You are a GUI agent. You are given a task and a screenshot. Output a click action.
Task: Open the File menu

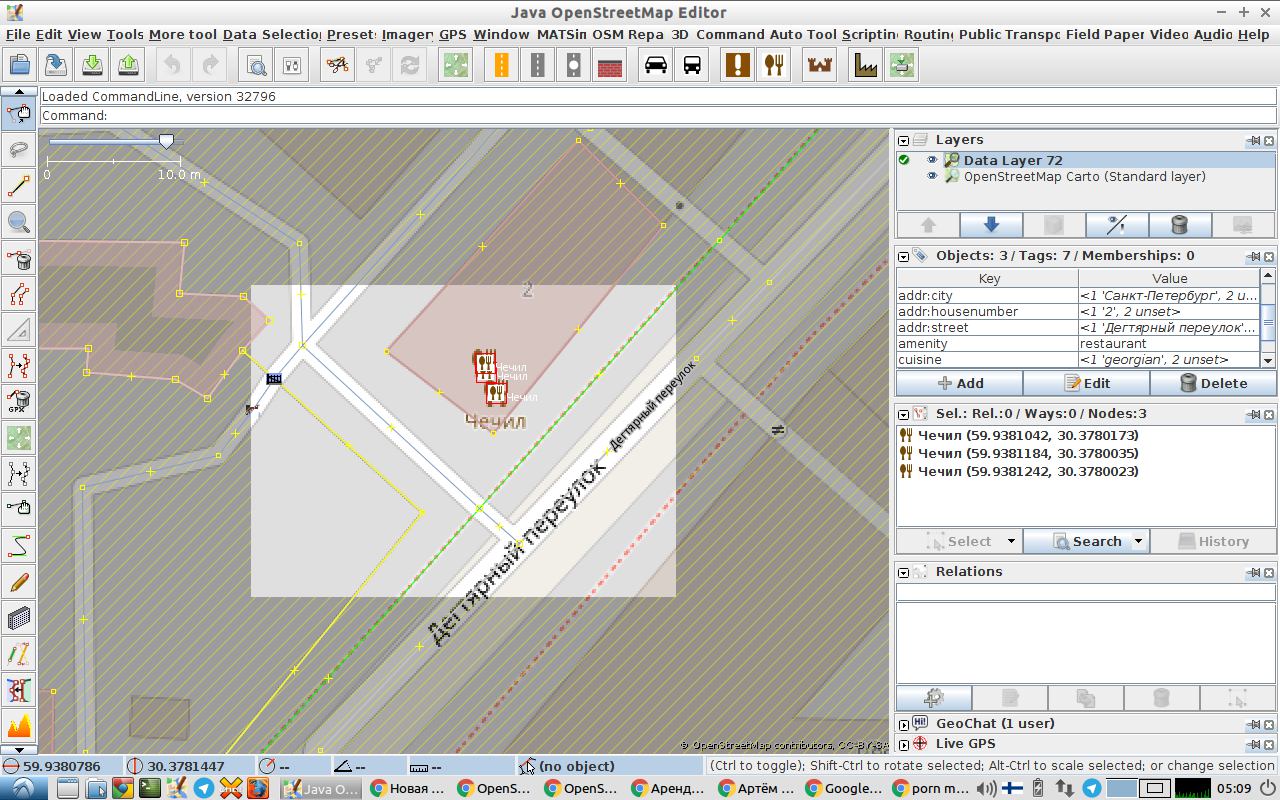(17, 34)
